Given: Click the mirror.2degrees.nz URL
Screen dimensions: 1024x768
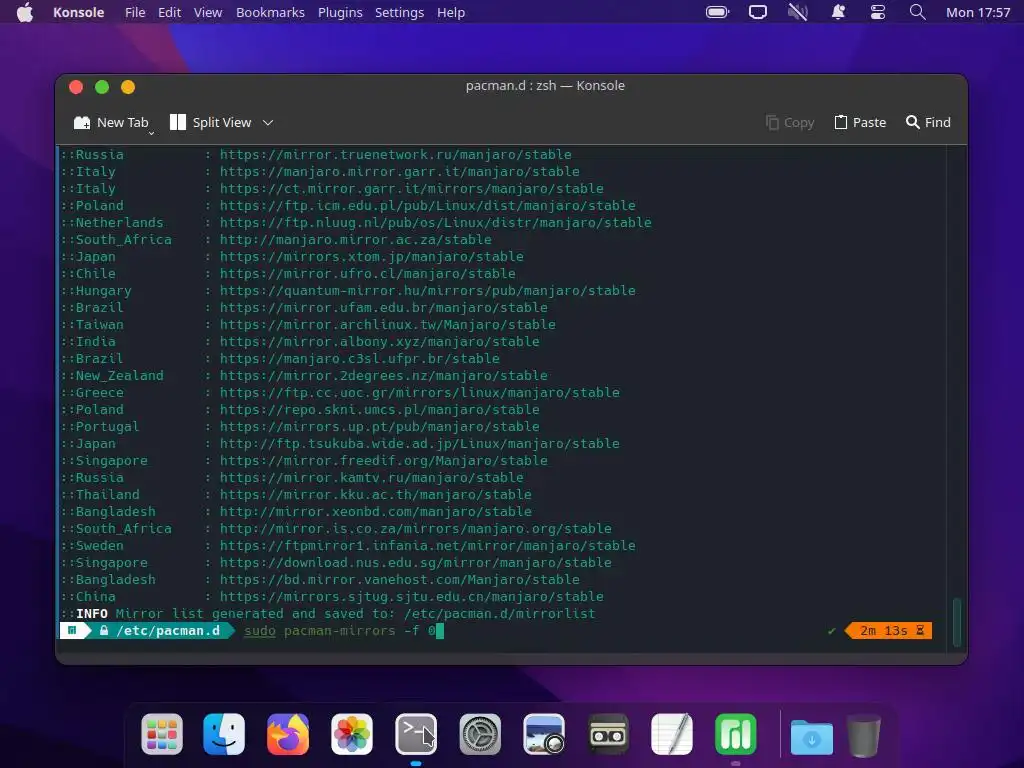Looking at the screenshot, I should pyautogui.click(x=383, y=376).
